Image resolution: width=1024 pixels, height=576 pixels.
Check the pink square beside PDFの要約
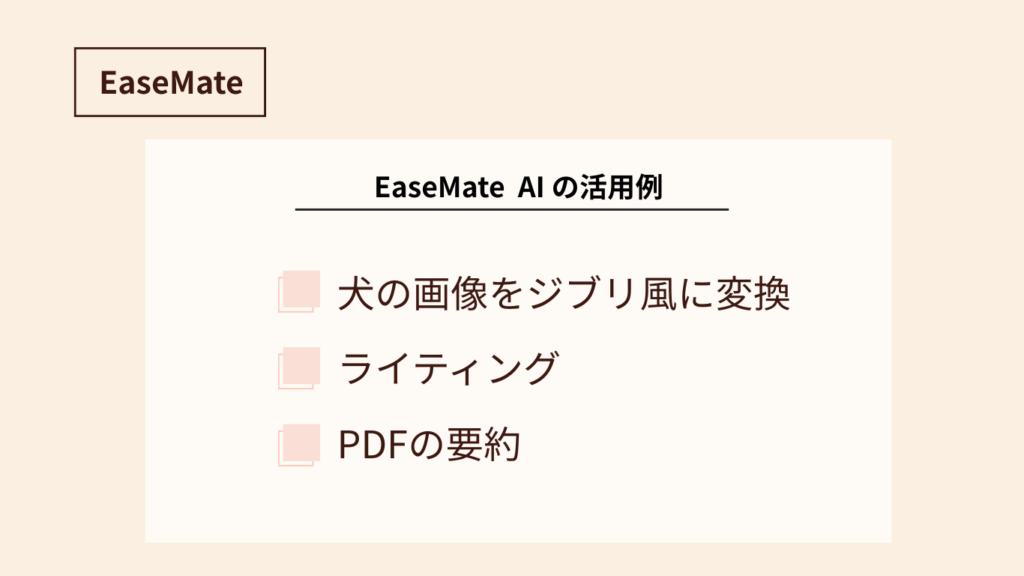[x=299, y=445]
